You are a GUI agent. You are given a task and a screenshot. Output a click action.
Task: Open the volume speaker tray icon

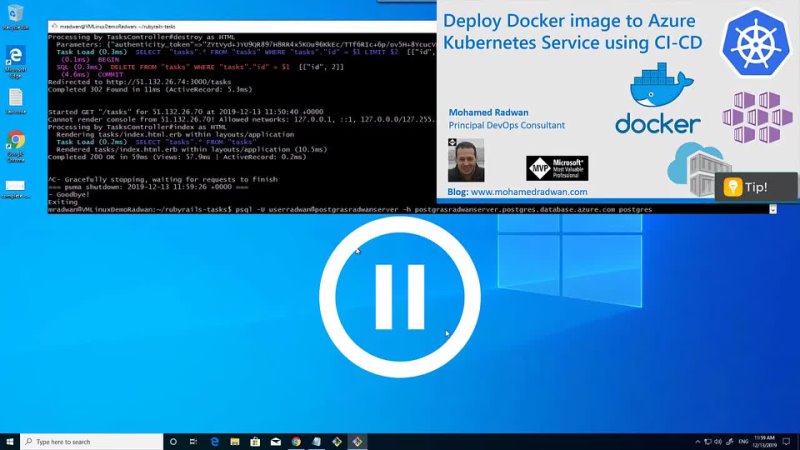pyautogui.click(x=718, y=442)
